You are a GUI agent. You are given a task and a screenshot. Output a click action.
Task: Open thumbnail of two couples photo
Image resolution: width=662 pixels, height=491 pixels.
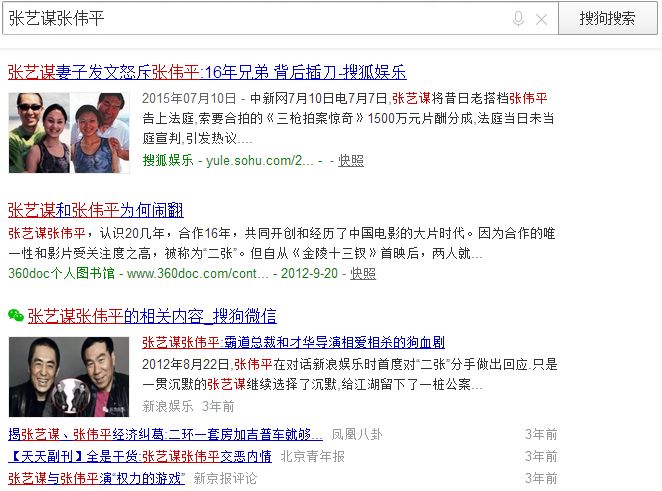pos(69,133)
